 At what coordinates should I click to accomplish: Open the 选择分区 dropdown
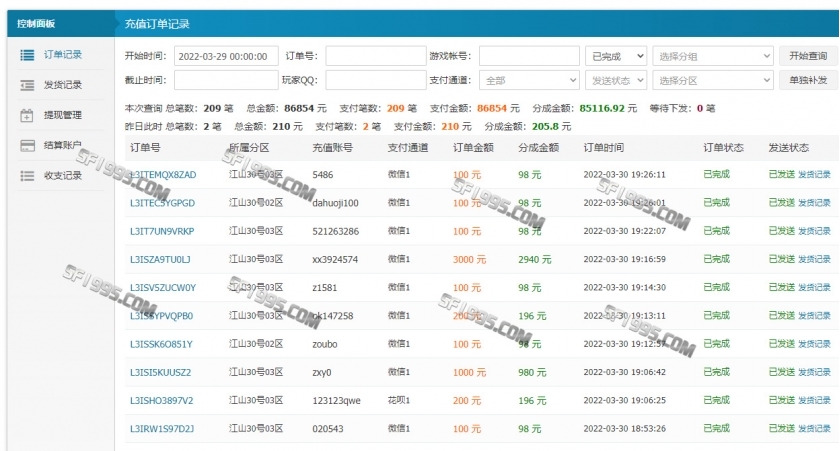[x=713, y=80]
